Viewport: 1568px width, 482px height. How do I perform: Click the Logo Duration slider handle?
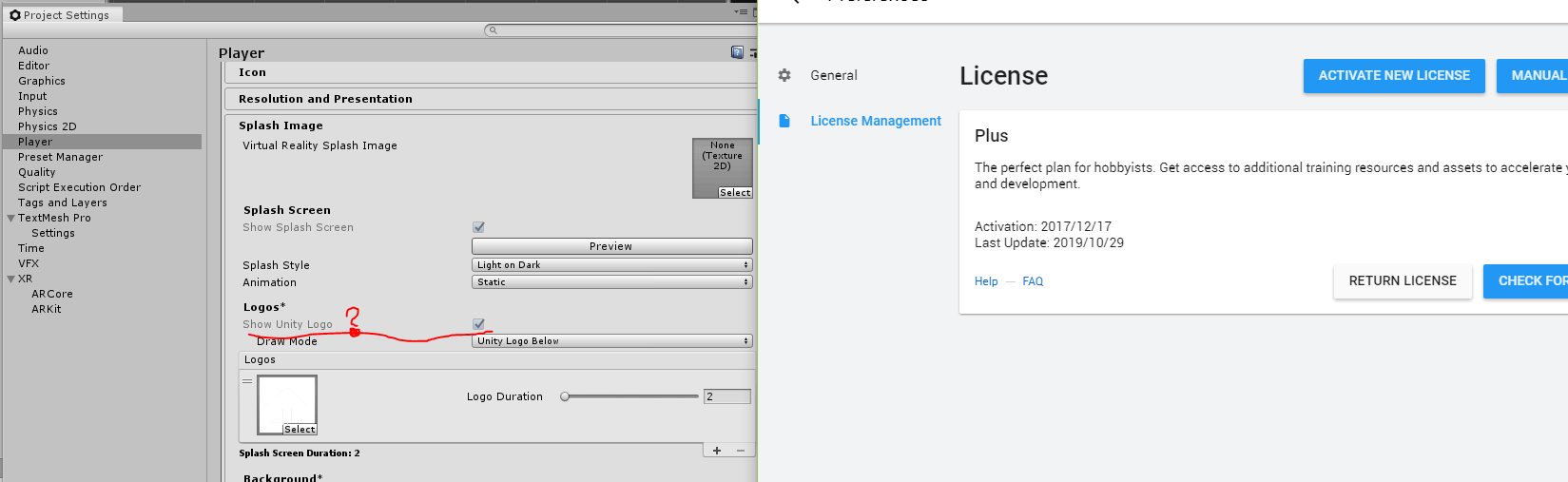point(565,396)
